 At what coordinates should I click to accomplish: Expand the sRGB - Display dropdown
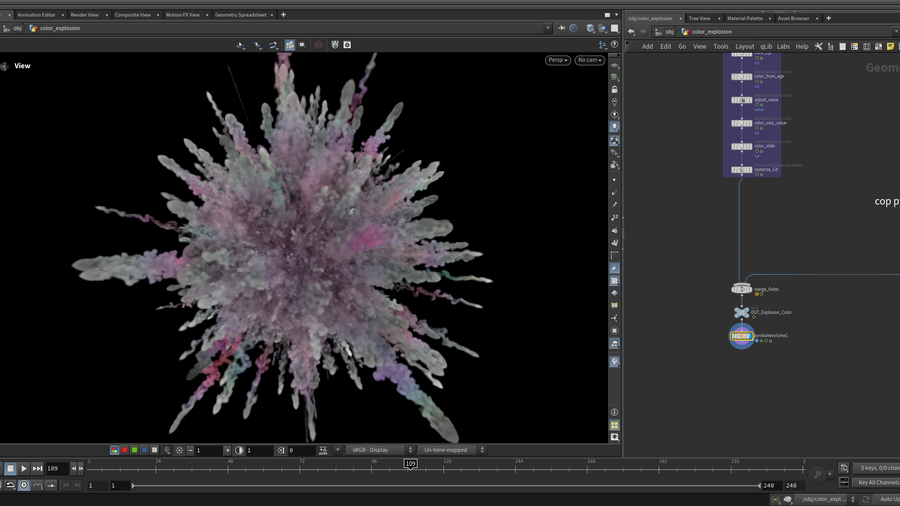coord(380,450)
